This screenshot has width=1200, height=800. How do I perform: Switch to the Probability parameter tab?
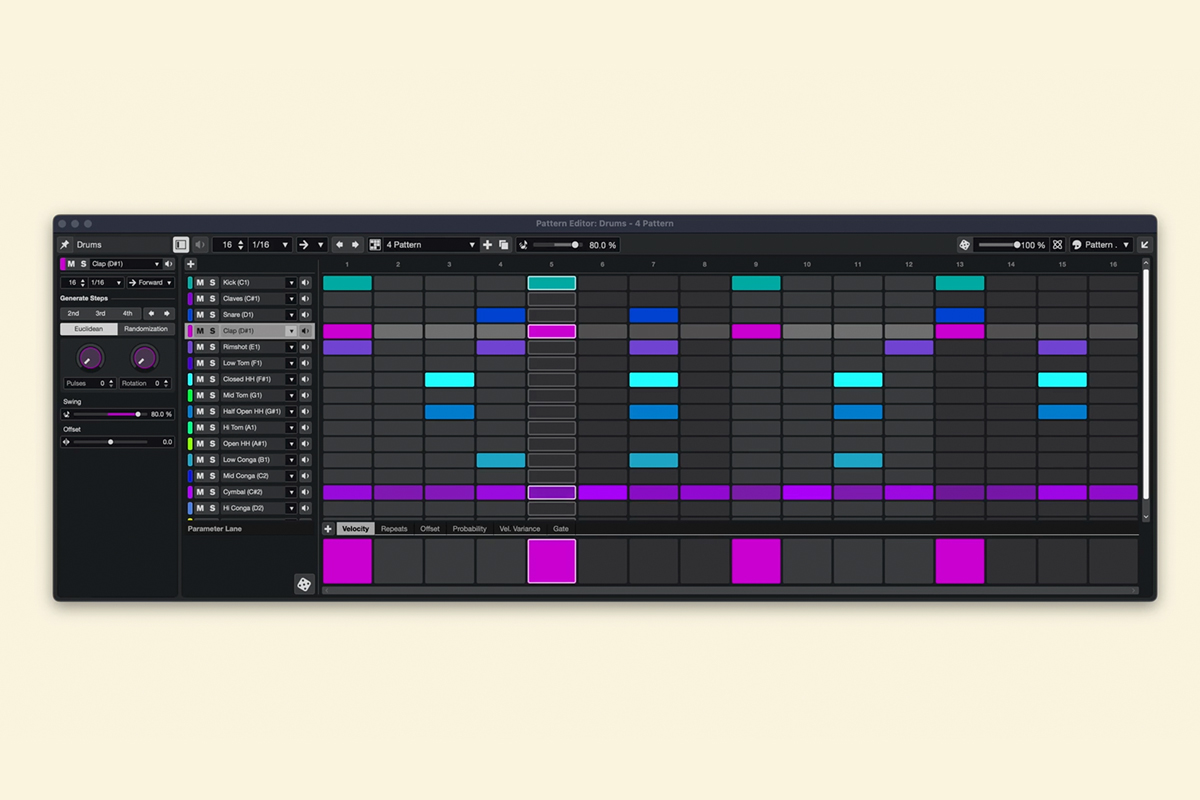(x=469, y=529)
